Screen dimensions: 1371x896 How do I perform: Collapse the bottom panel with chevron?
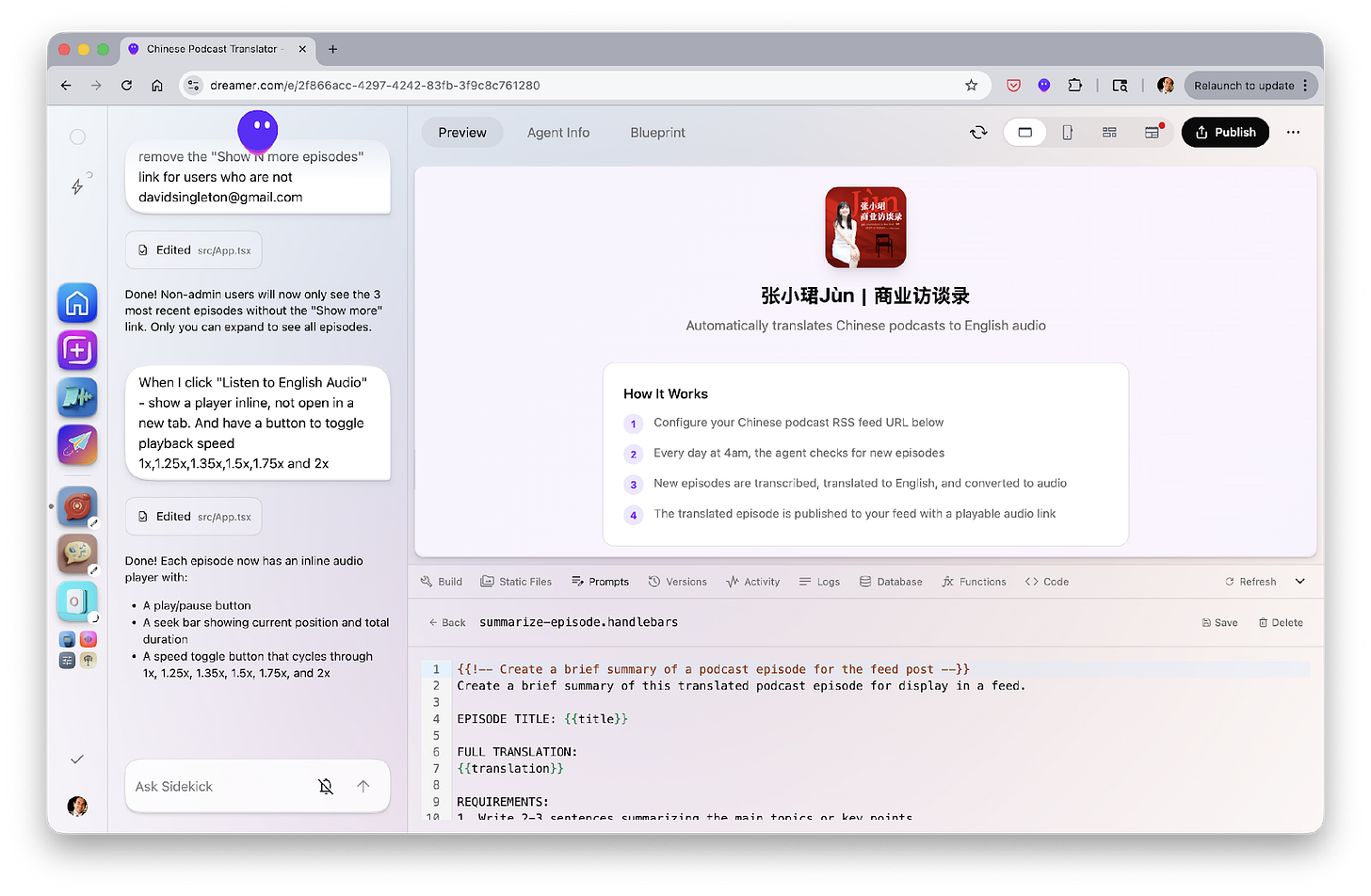point(1300,582)
